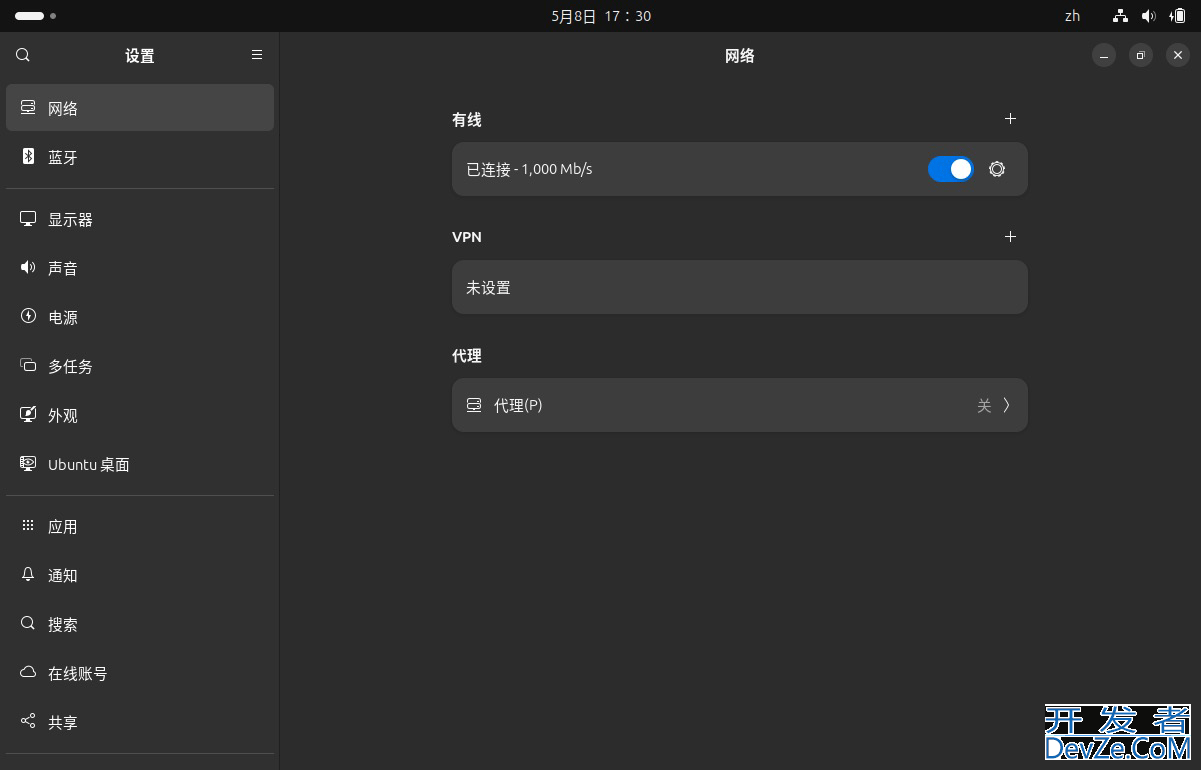Click the 共享 share icon

[x=28, y=721]
